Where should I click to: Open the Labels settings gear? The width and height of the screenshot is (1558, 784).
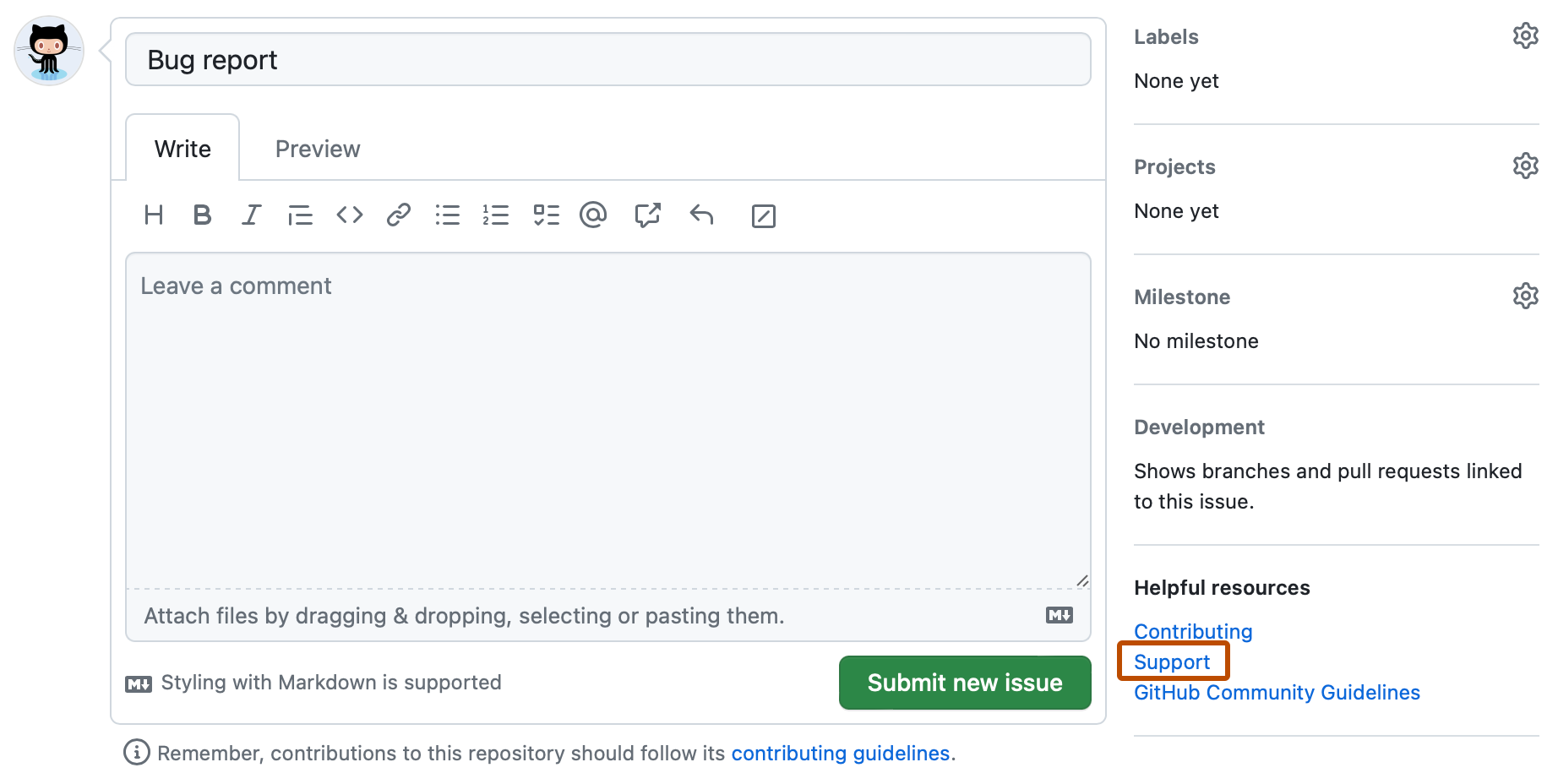tap(1526, 35)
